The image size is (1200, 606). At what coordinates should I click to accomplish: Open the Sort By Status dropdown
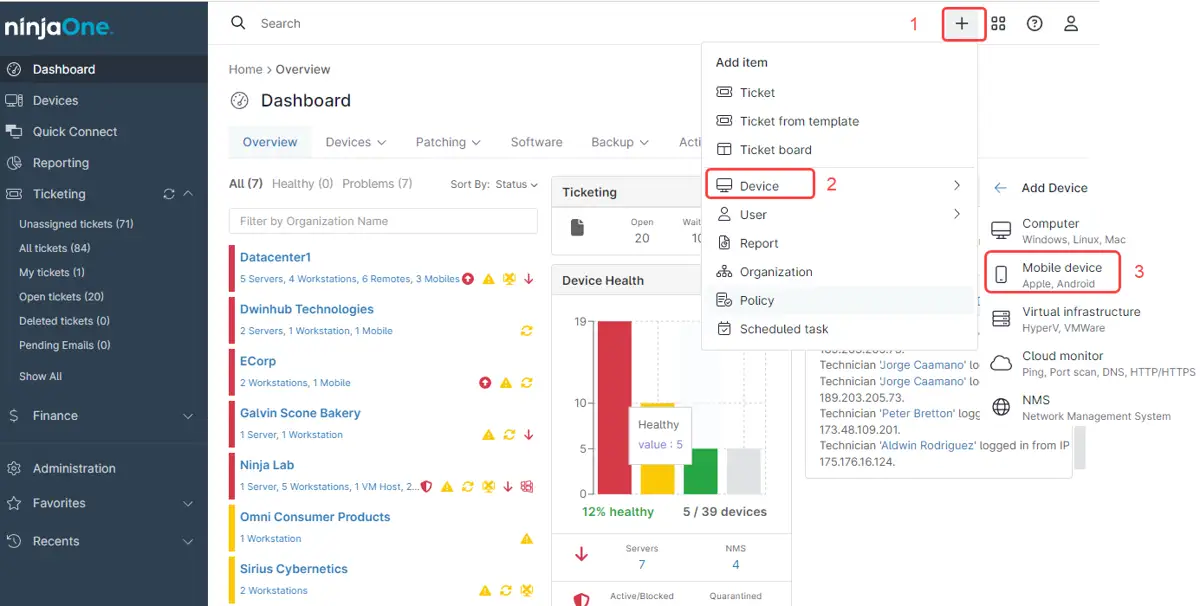coord(494,185)
